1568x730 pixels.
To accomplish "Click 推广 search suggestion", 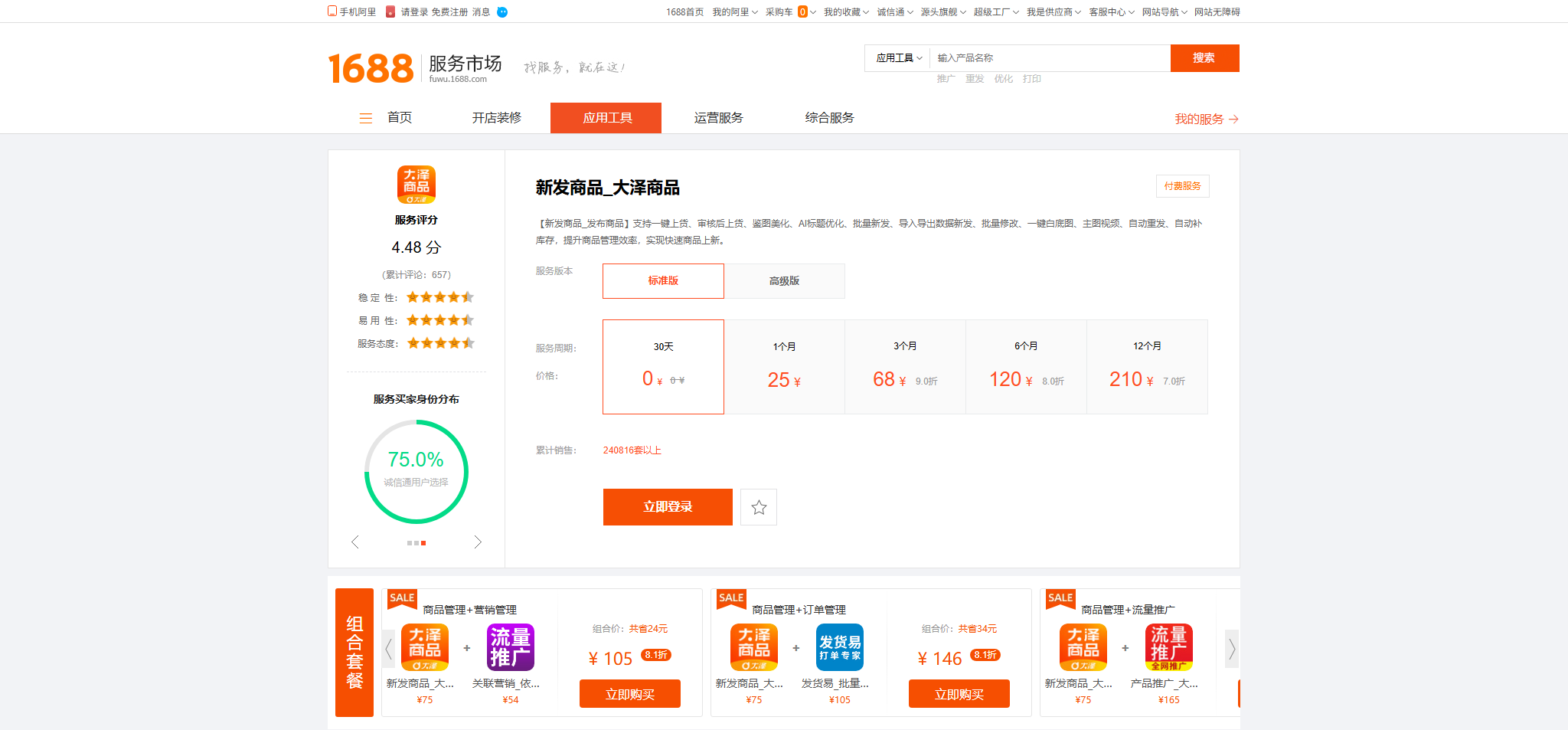I will click(x=946, y=79).
